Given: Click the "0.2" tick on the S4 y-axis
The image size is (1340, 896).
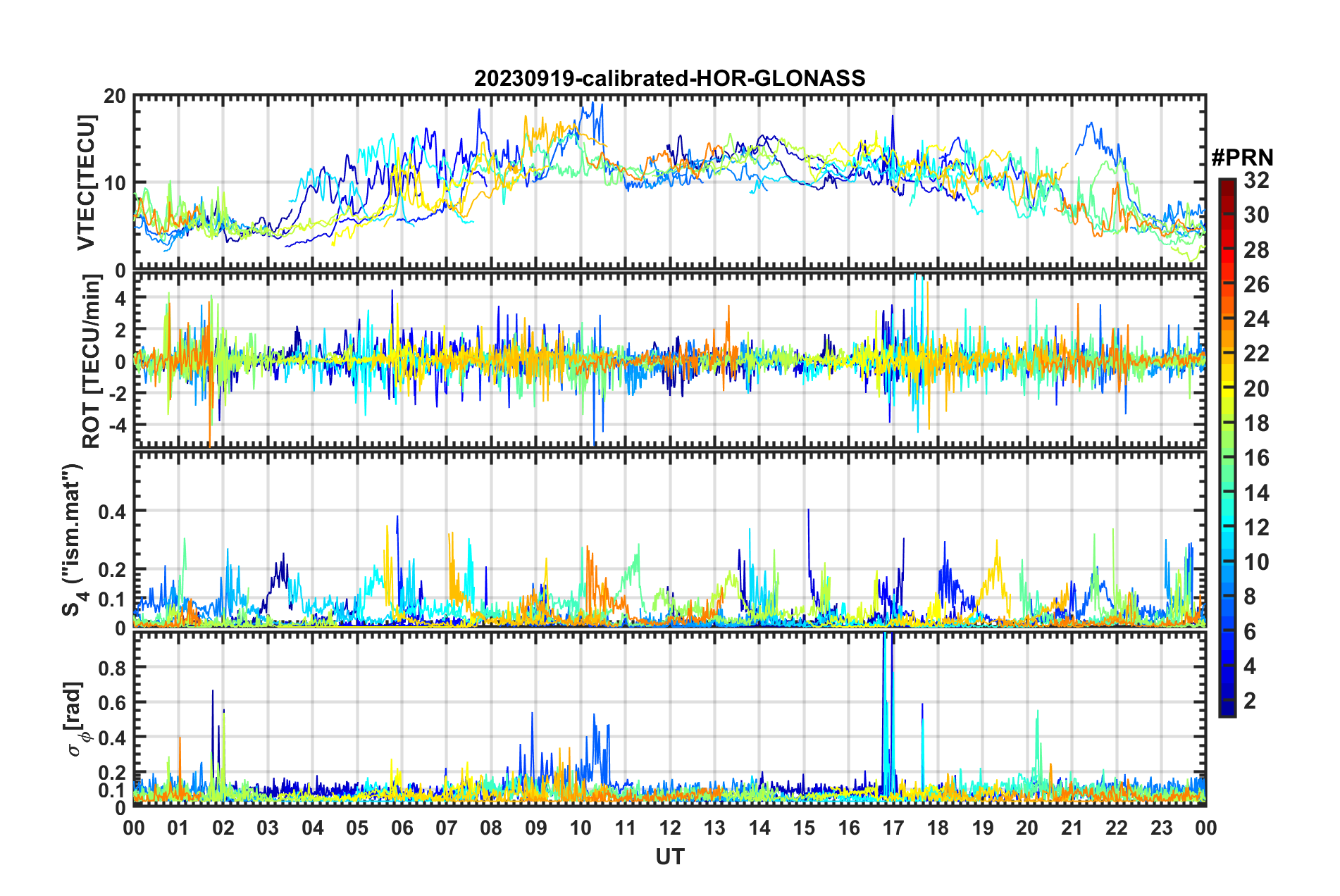Looking at the screenshot, I should [112, 570].
